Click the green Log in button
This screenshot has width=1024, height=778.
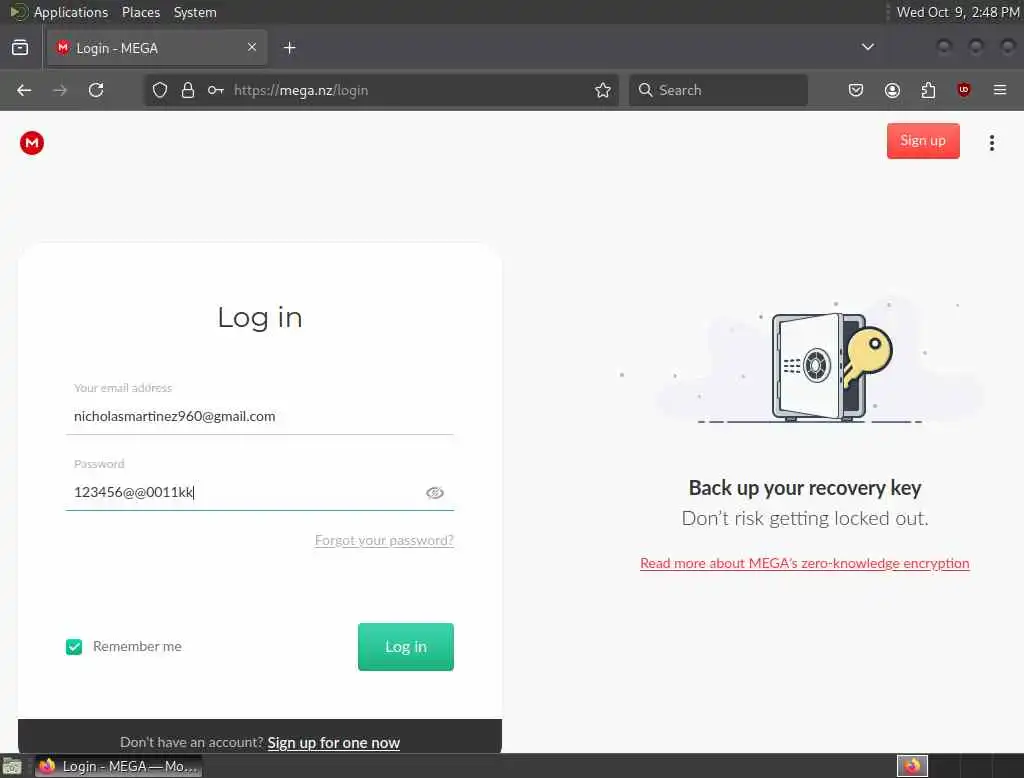pos(406,647)
